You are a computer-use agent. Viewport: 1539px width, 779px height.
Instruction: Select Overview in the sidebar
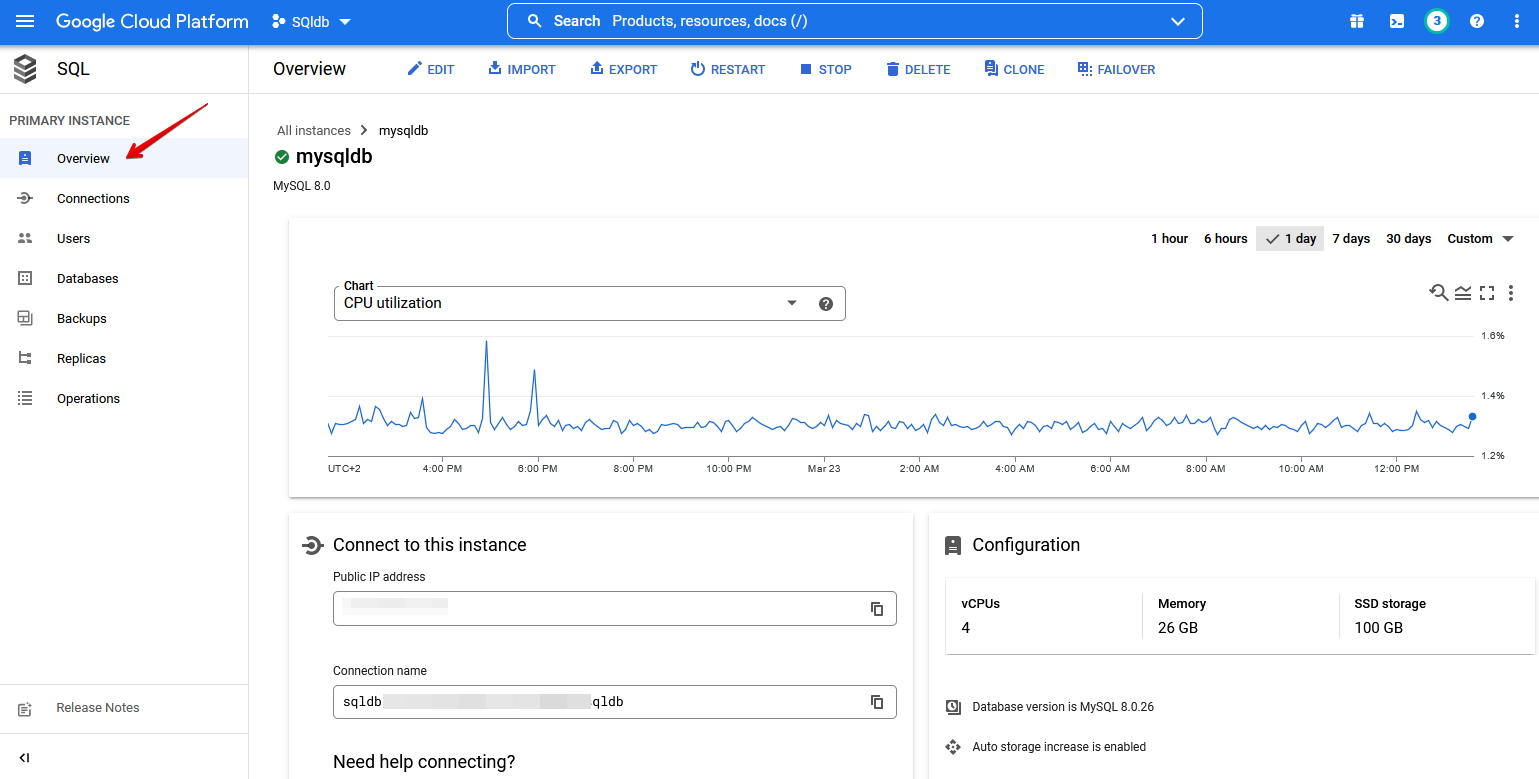tap(124, 158)
